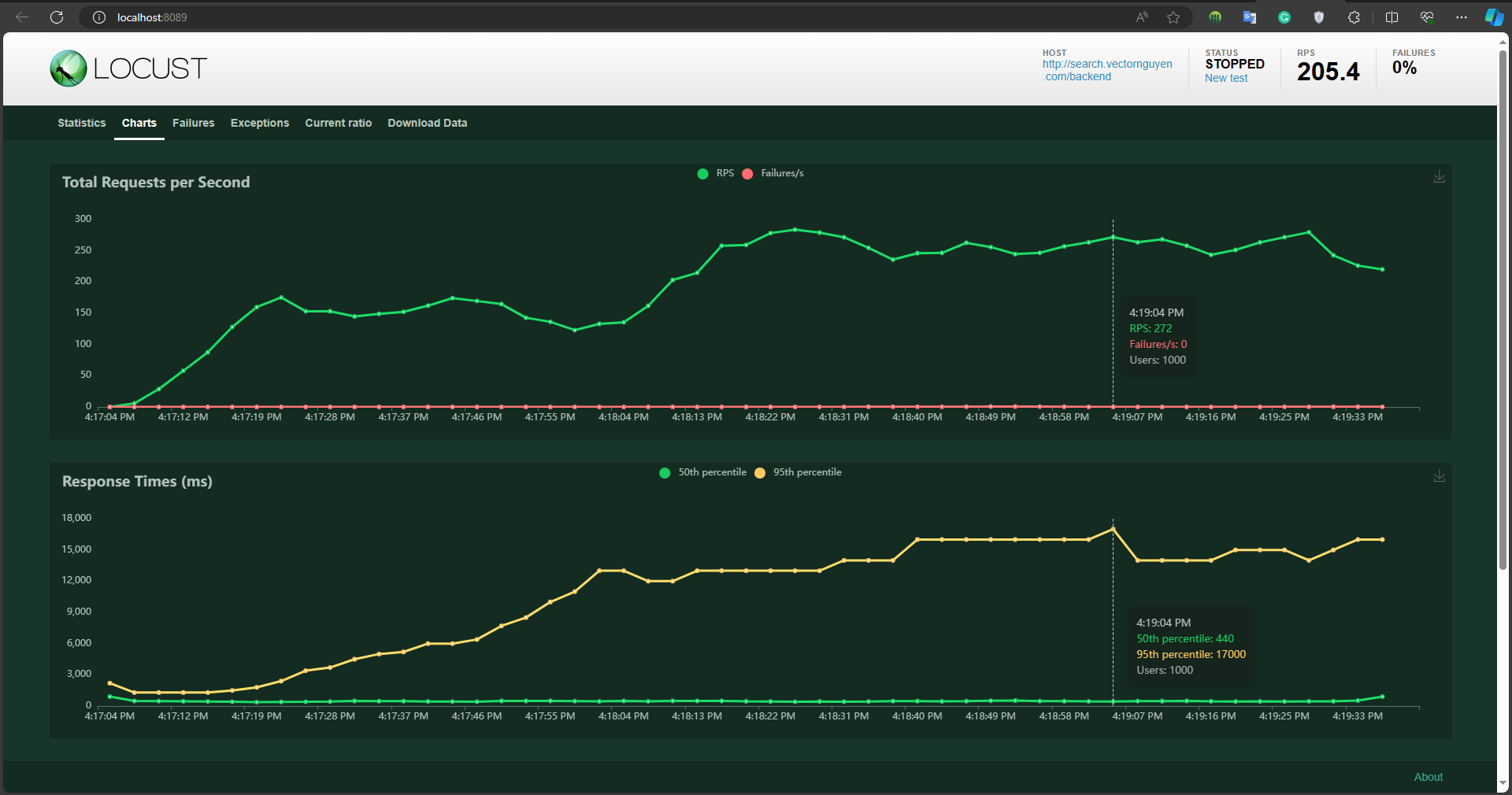Click the page vertical scrollbar
Viewport: 1512px width, 795px height.
point(1503,310)
